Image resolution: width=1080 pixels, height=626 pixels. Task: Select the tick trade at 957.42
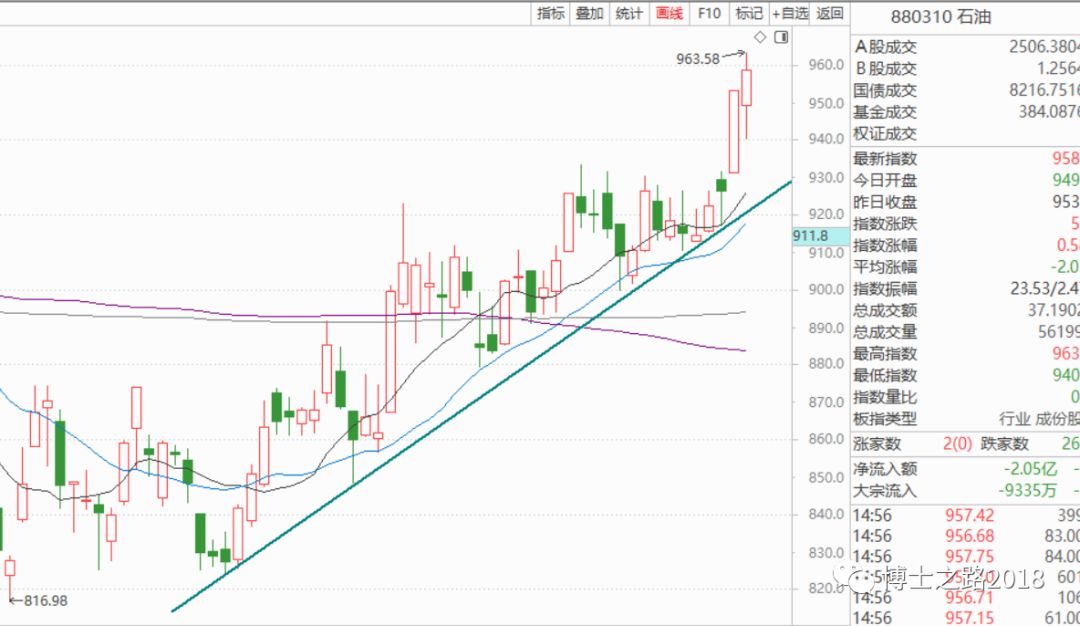tap(966, 515)
